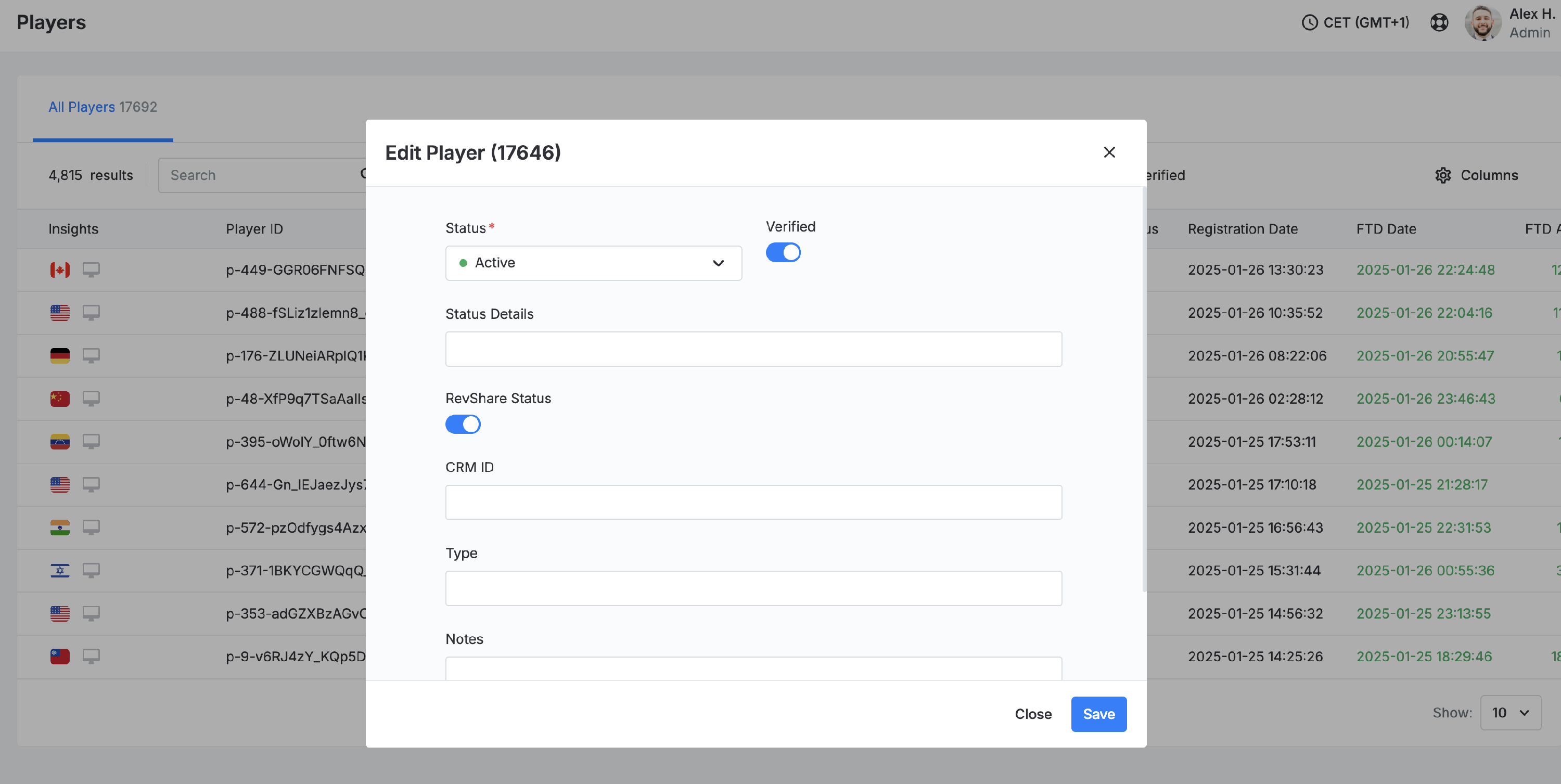1561x784 pixels.
Task: Click the Type input field
Action: click(753, 588)
